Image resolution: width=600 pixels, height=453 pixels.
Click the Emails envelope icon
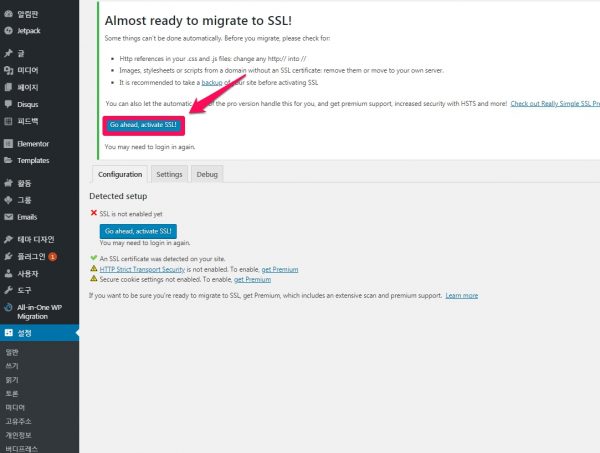click(8, 216)
